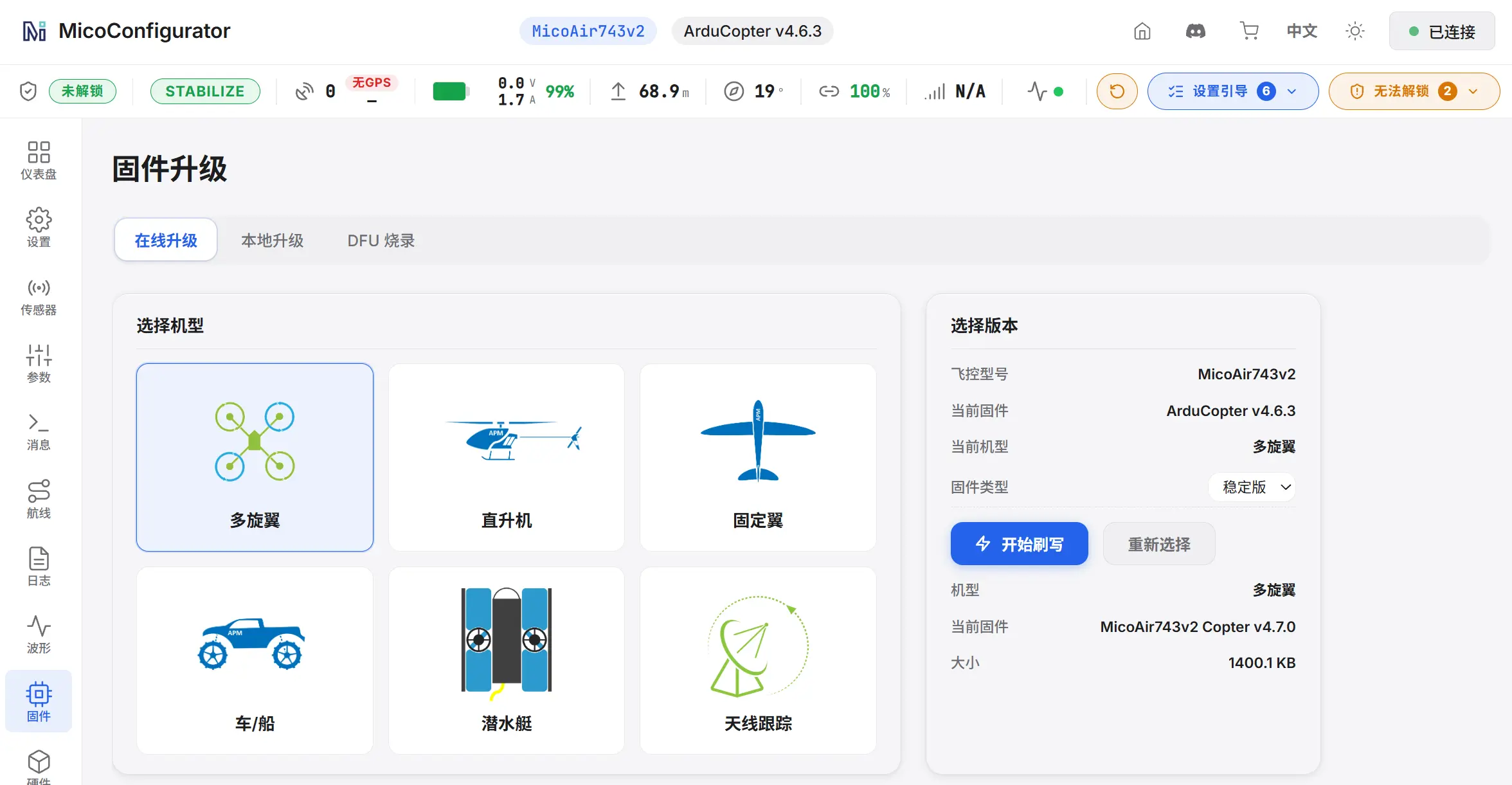Click the 无GPS warning label

point(372,82)
